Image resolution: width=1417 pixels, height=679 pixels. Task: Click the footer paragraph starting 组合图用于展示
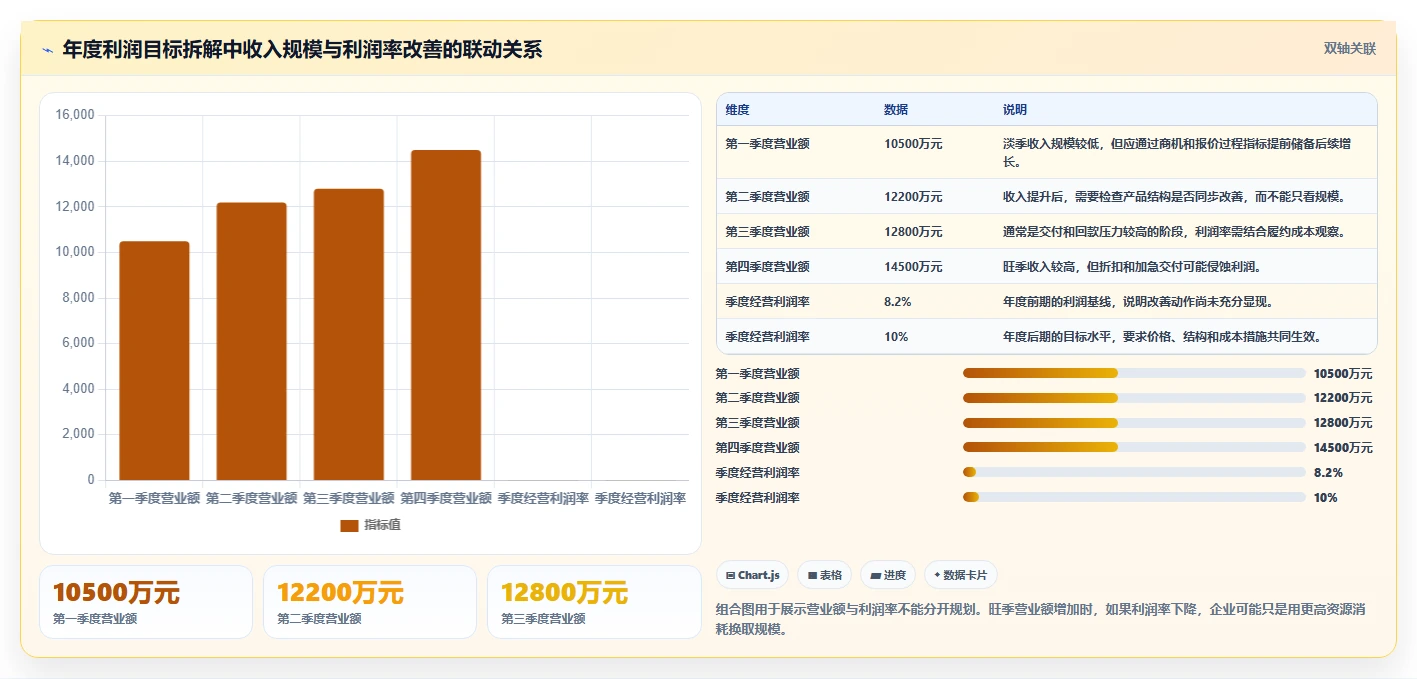pyautogui.click(x=1041, y=619)
